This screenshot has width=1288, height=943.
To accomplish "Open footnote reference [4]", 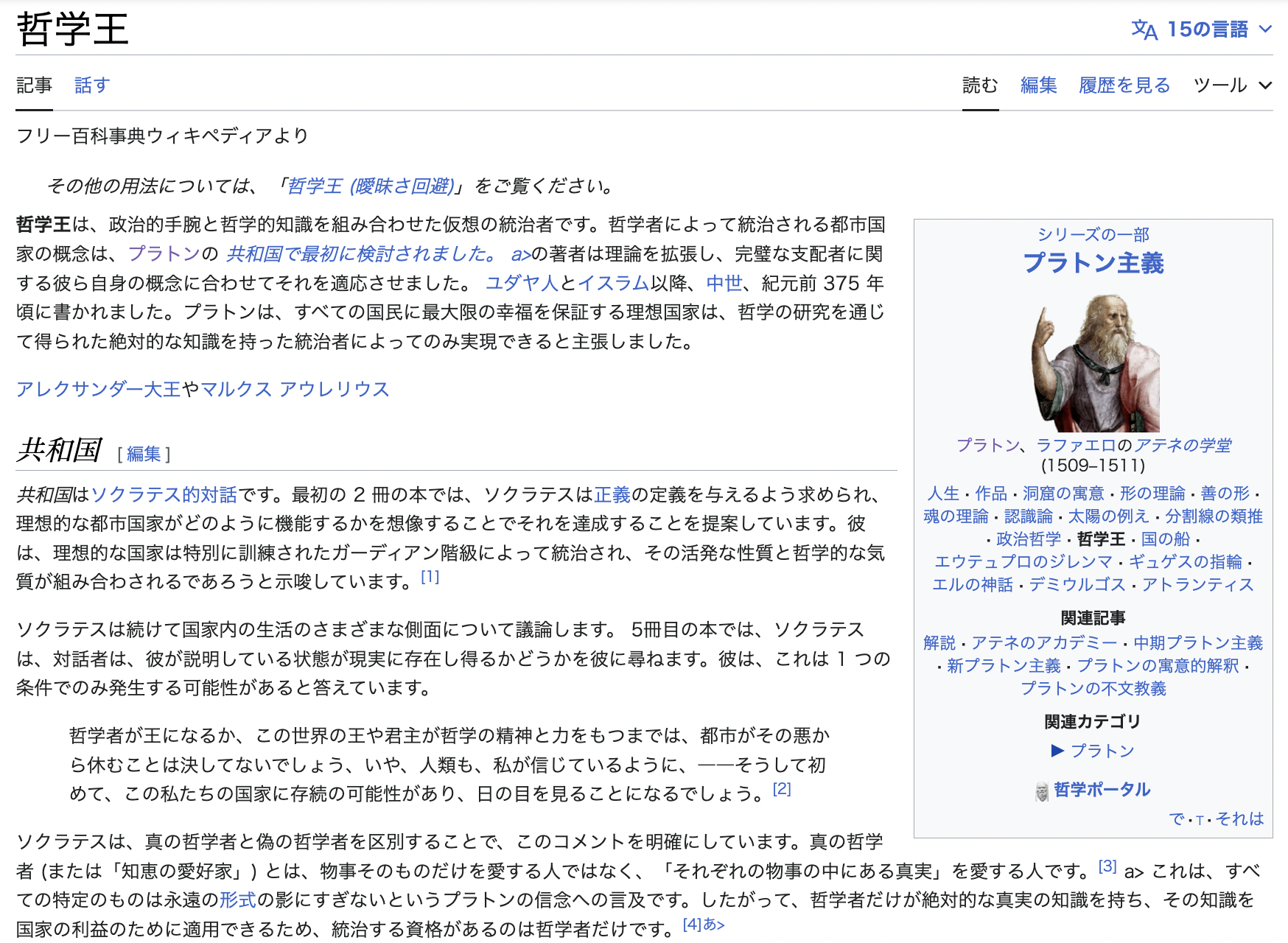I will [x=692, y=924].
